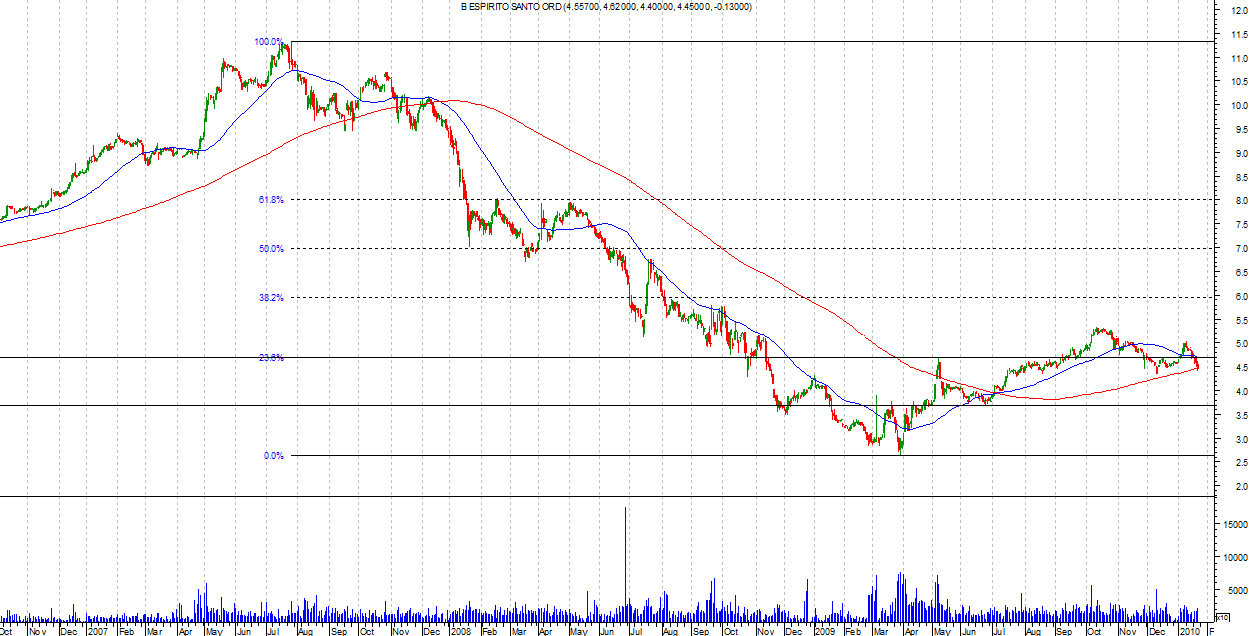
Task: Select the 61.8% Fibonacci retracement label
Action: [x=272, y=200]
